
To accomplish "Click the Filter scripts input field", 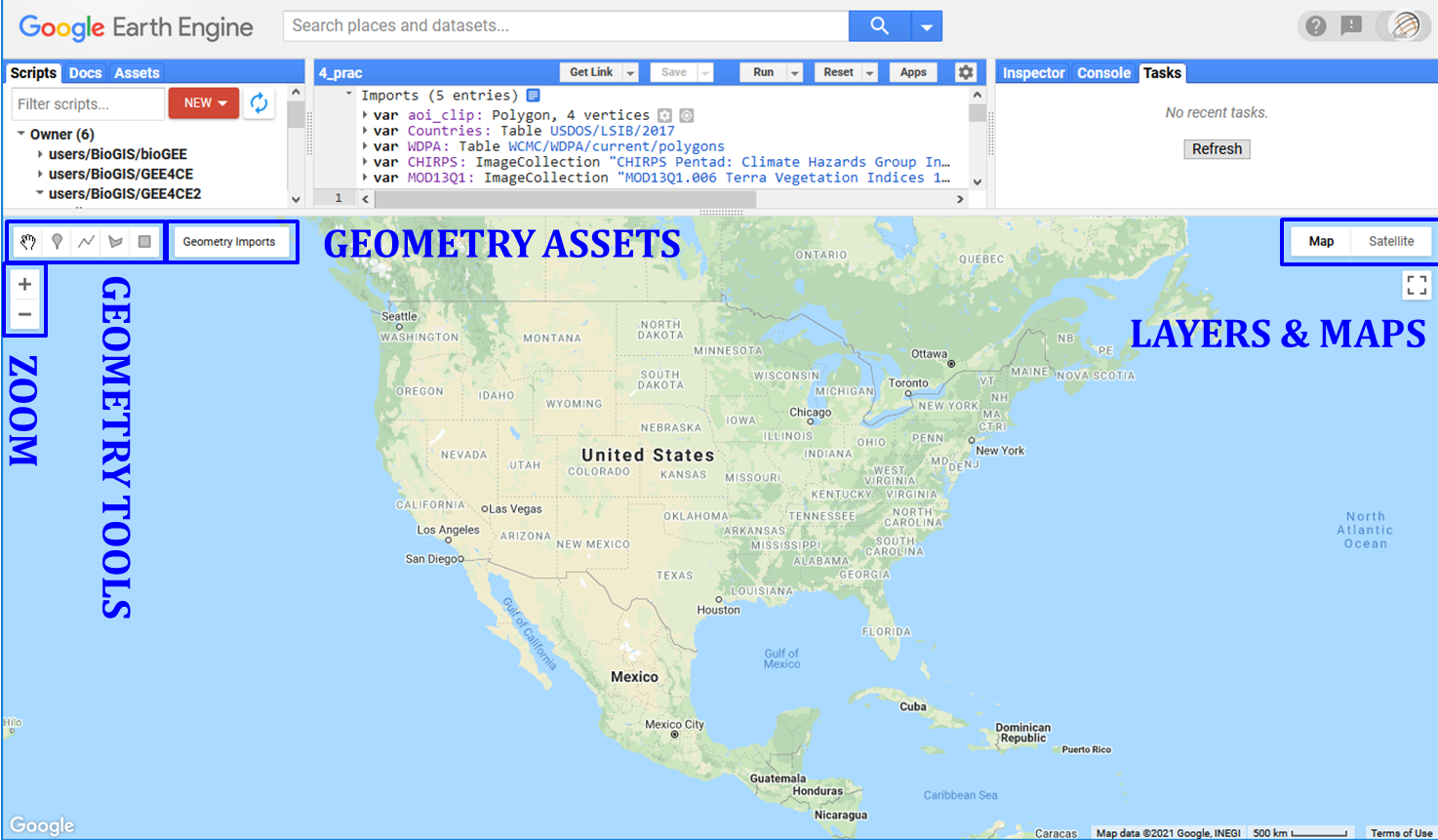I will (88, 103).
